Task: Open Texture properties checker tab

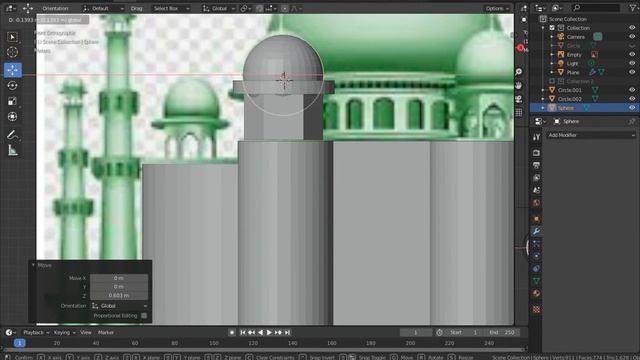Action: click(x=536, y=309)
